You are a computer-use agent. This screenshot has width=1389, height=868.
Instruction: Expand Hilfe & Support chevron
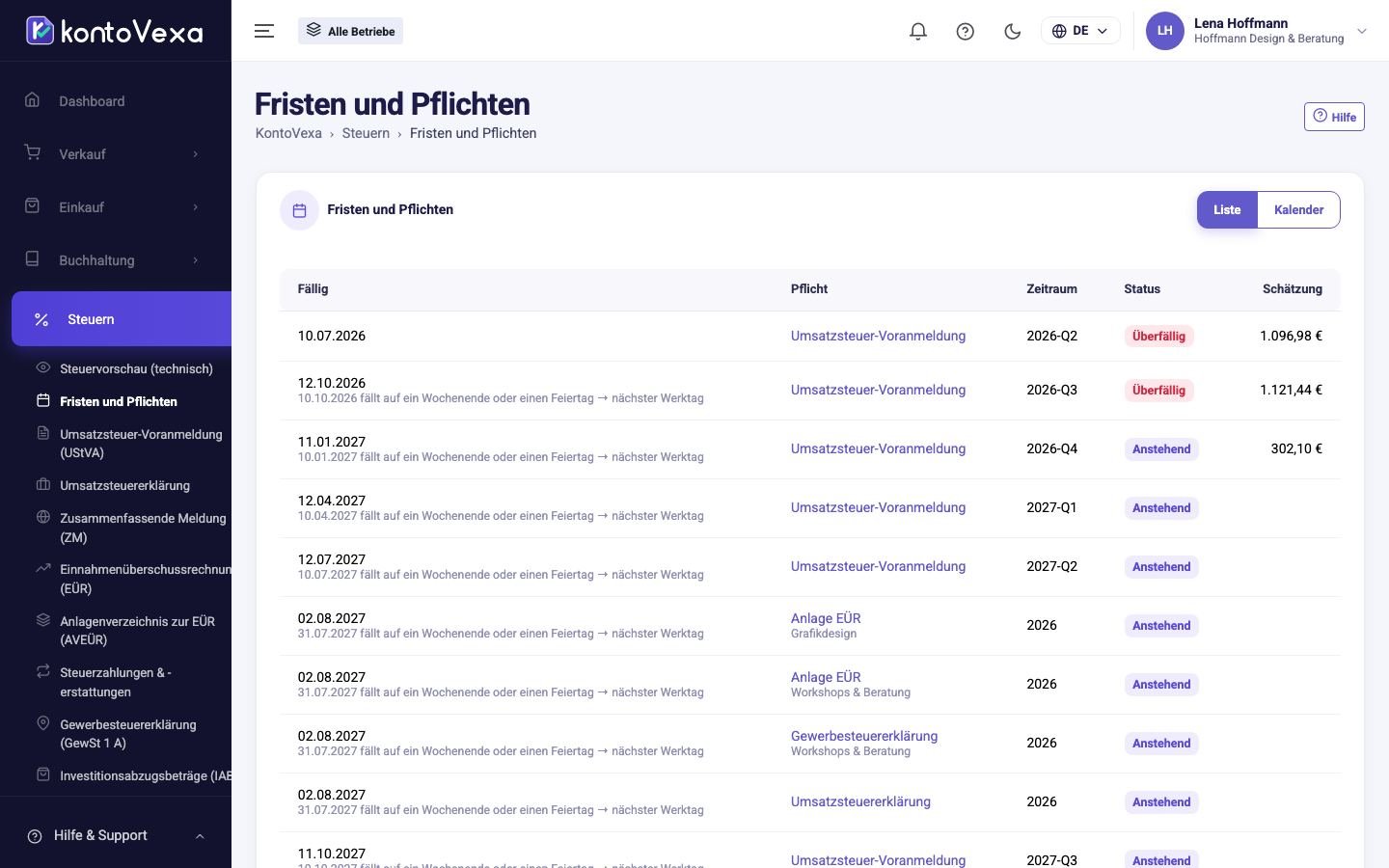point(200,836)
